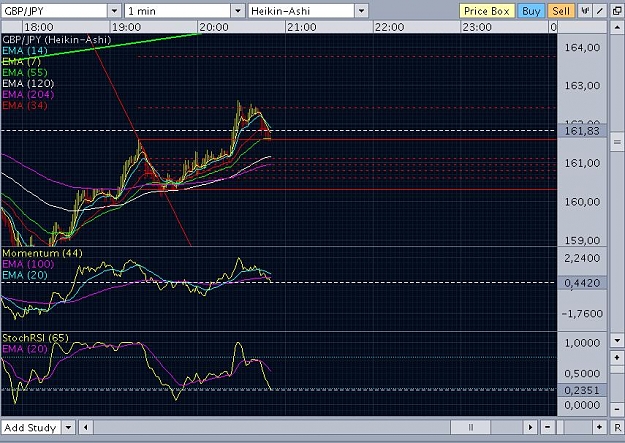625x443 pixels.
Task: Click the 22:00 time axis label
Action: [389, 27]
